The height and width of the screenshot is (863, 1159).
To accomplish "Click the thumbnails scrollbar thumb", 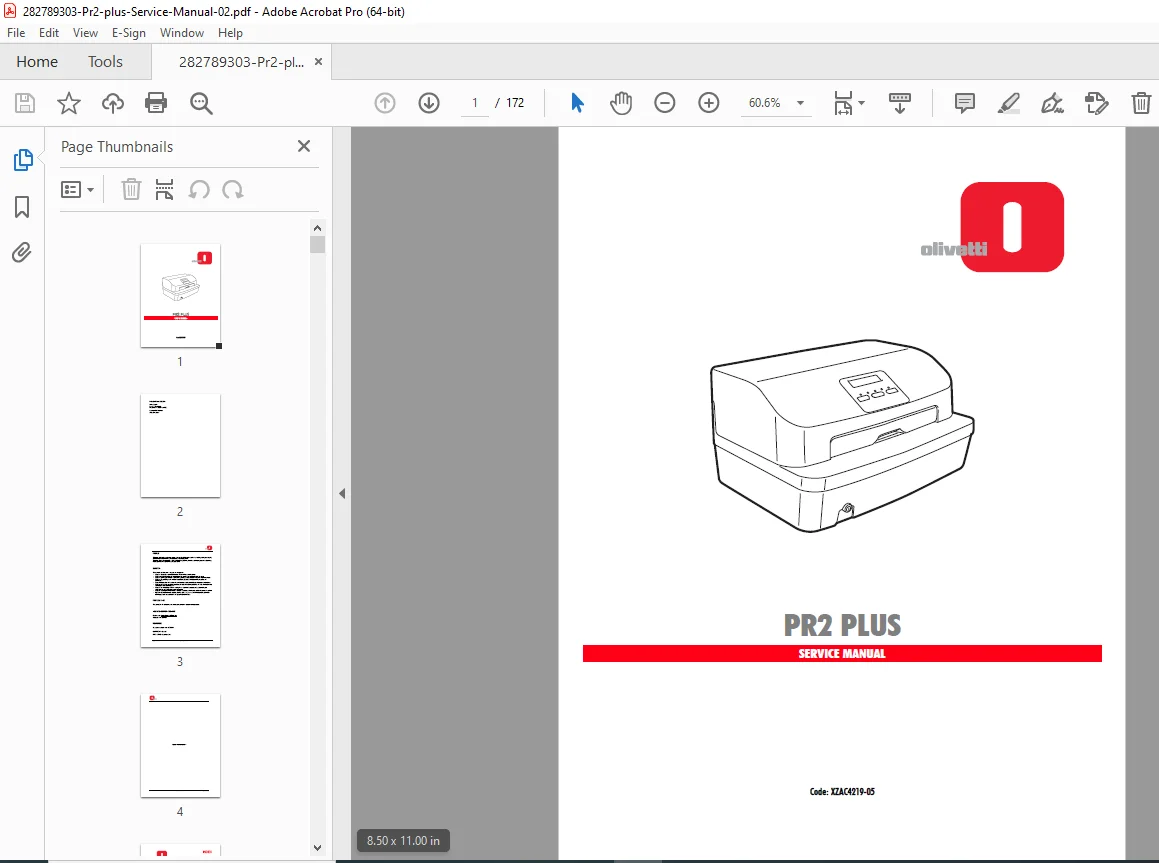I will point(318,245).
